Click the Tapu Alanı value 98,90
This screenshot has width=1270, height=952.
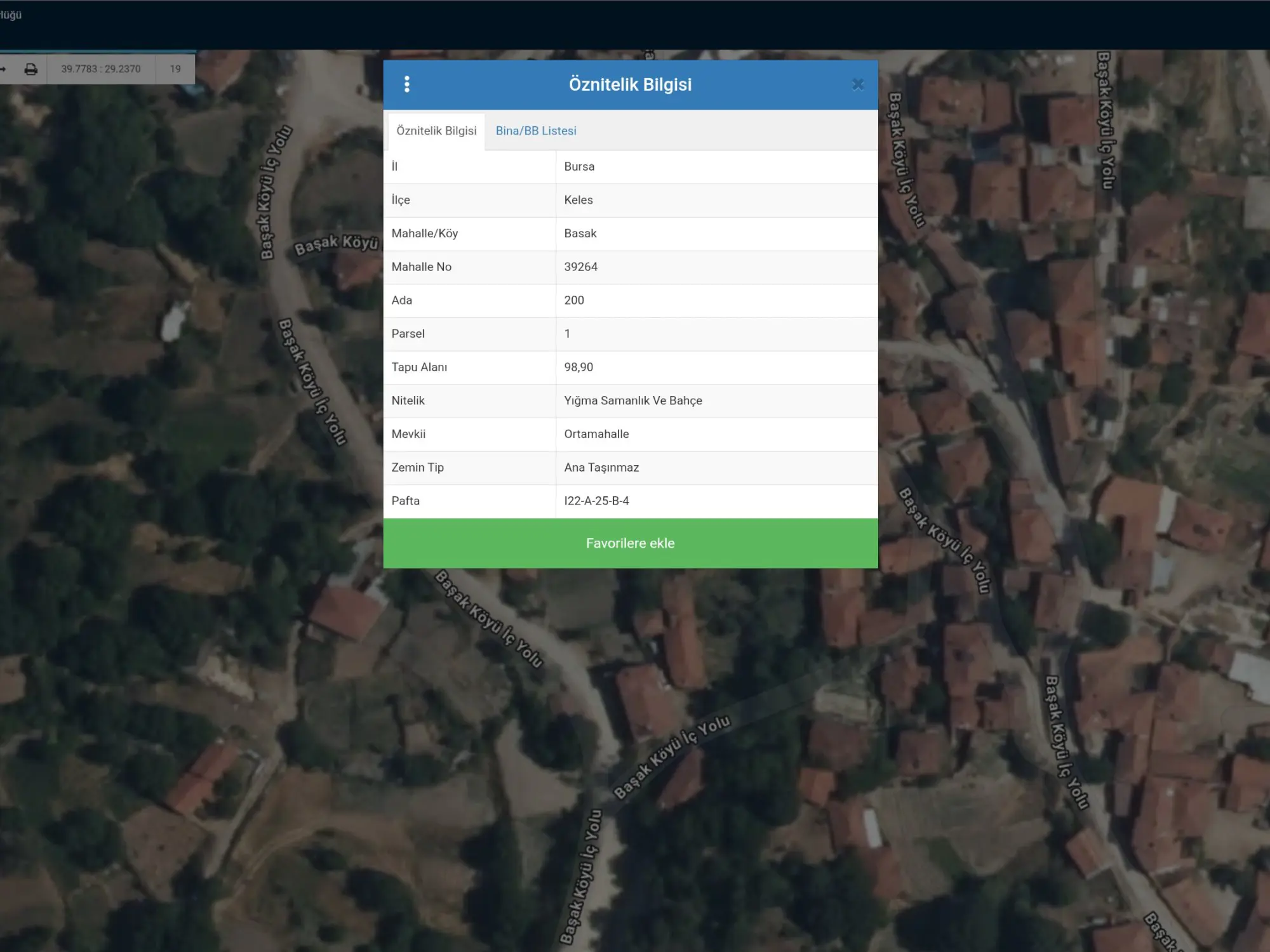578,367
